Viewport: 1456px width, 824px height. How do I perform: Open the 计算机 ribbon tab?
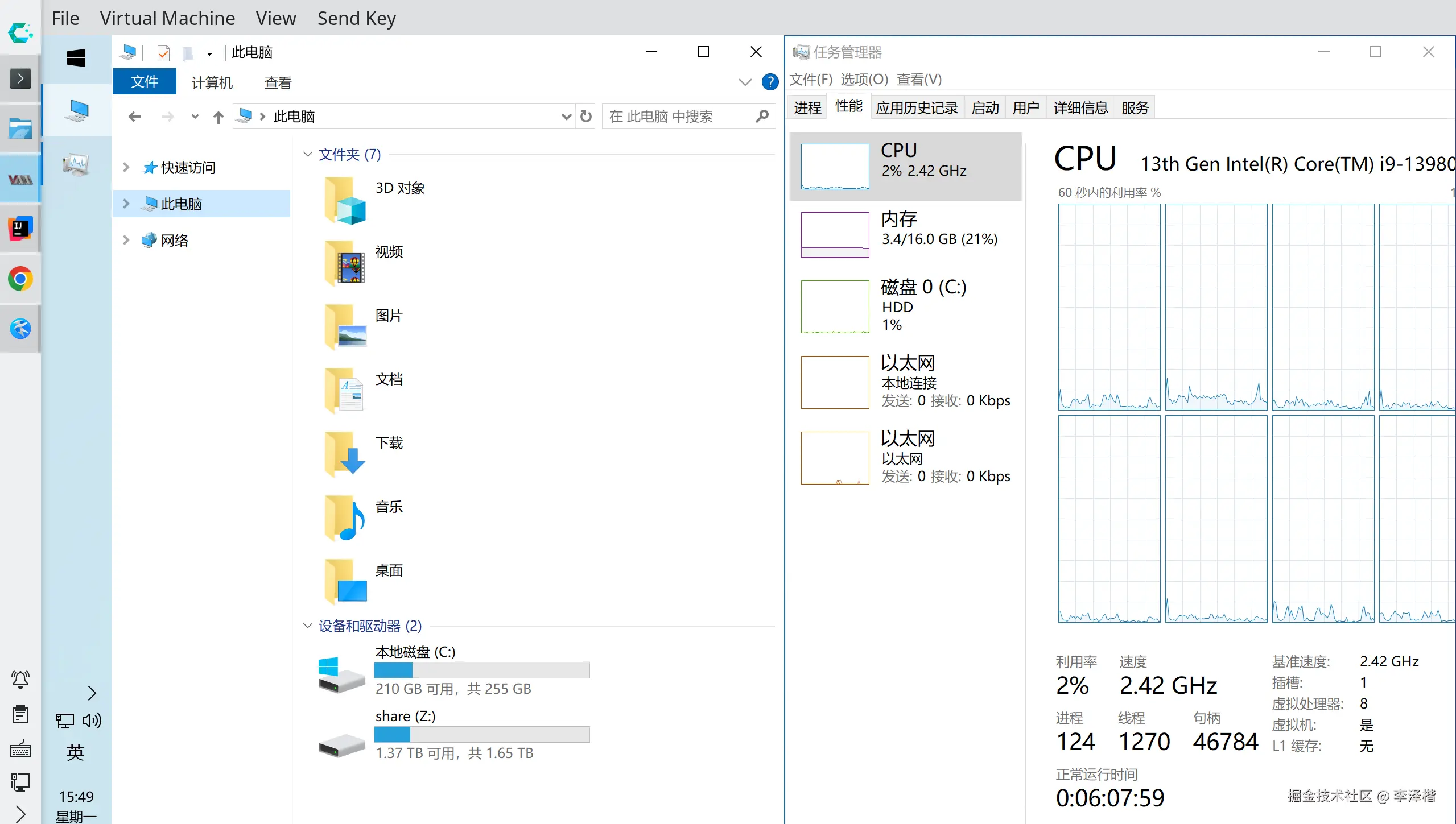pyautogui.click(x=212, y=83)
